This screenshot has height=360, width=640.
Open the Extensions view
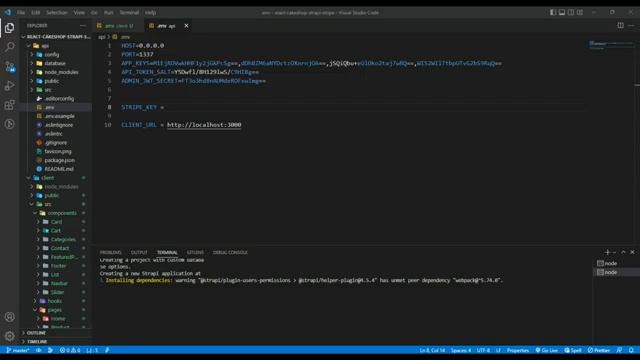(9, 105)
